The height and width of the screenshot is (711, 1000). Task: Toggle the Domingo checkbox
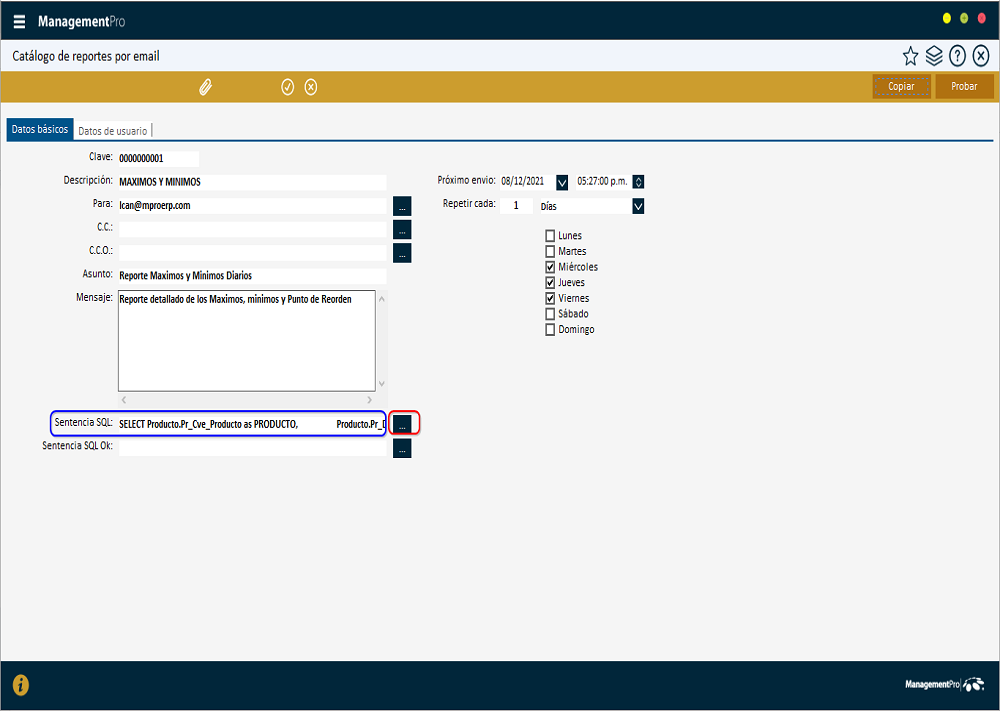tap(550, 330)
